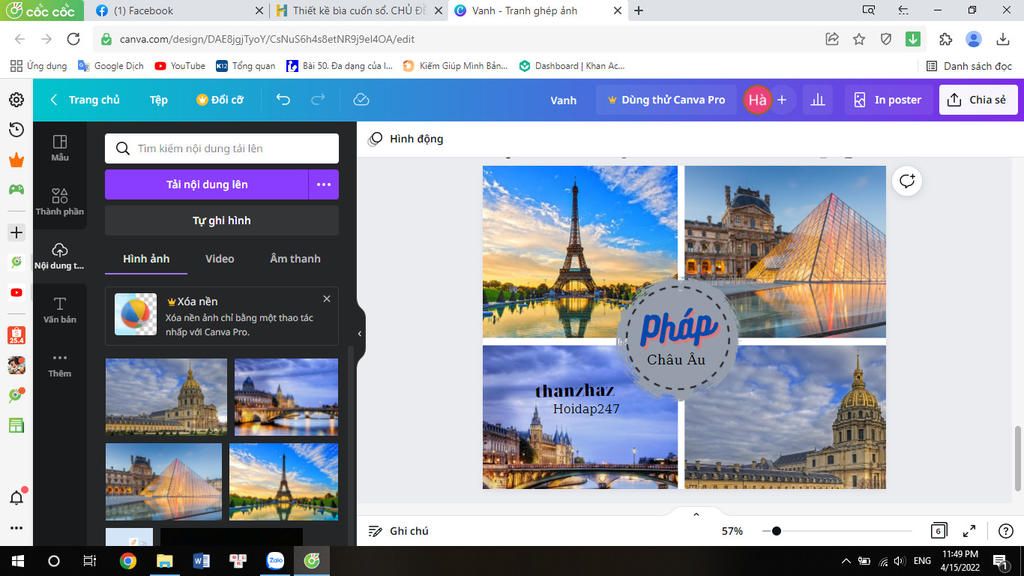Collapse the side panel arrow
Image resolution: width=1024 pixels, height=576 pixels.
tap(359, 334)
